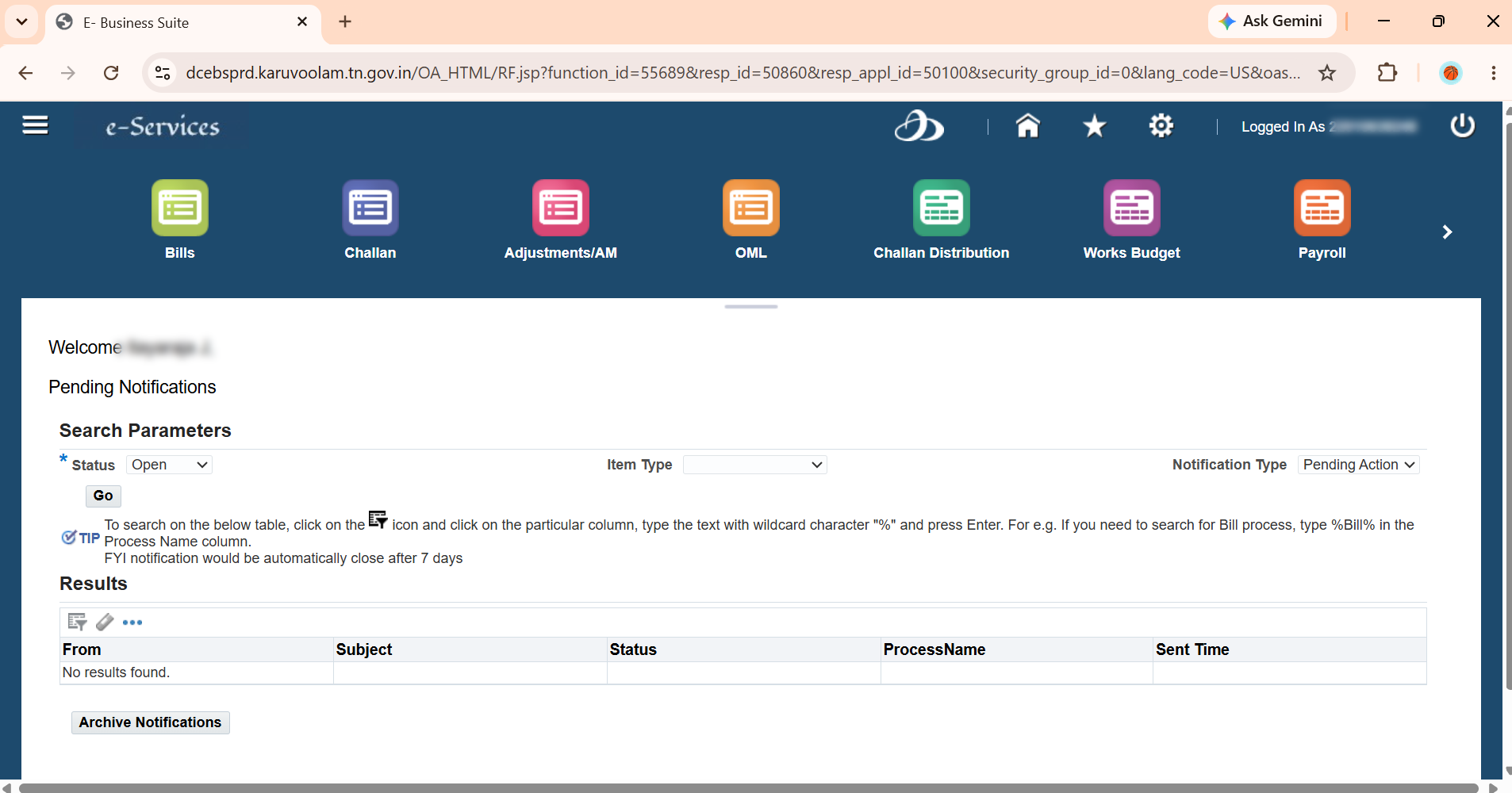Go to the Home icon

click(x=1028, y=125)
